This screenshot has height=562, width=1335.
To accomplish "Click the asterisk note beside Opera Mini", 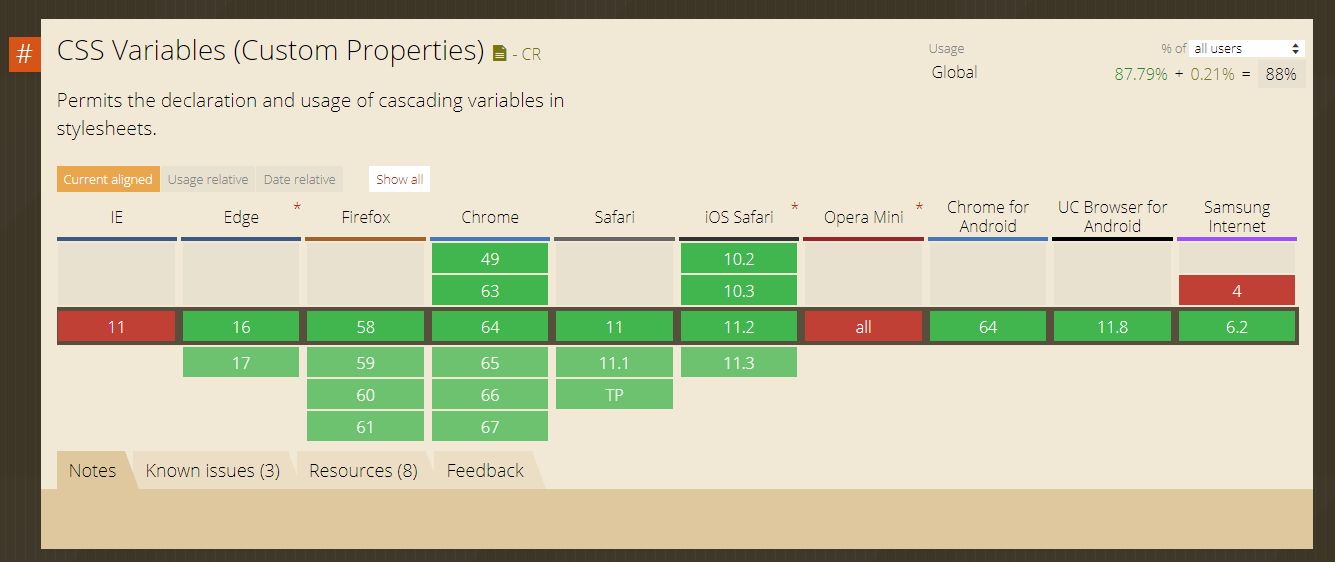I will [x=919, y=208].
